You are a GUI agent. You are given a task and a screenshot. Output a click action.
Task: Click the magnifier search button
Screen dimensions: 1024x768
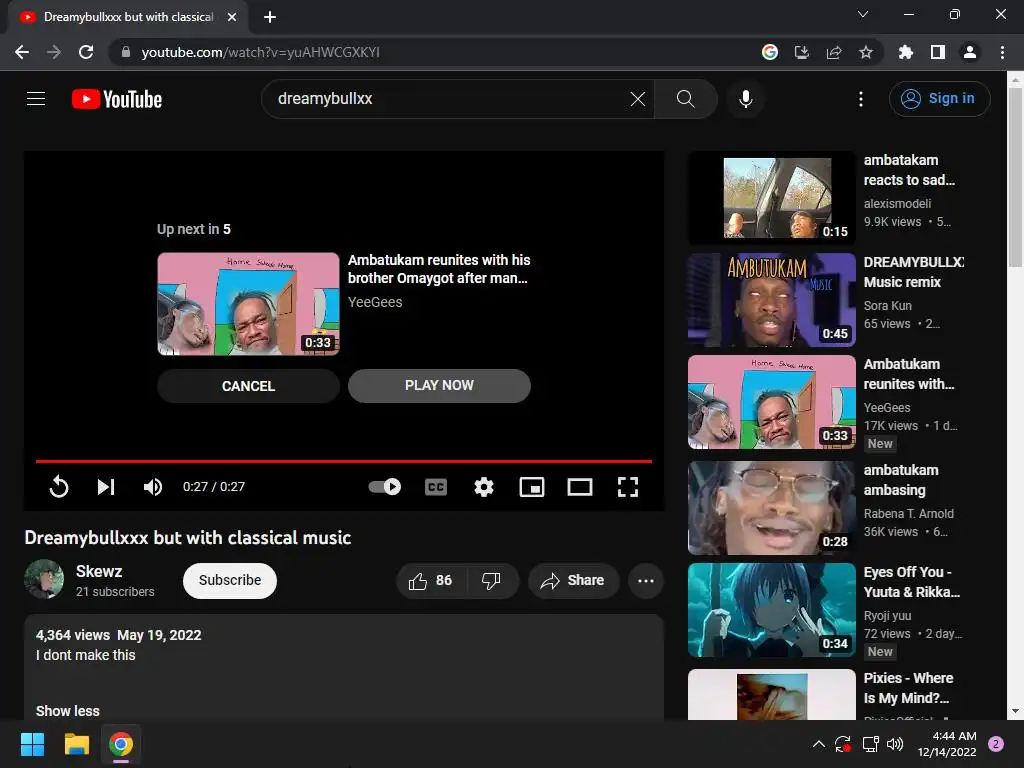[686, 99]
